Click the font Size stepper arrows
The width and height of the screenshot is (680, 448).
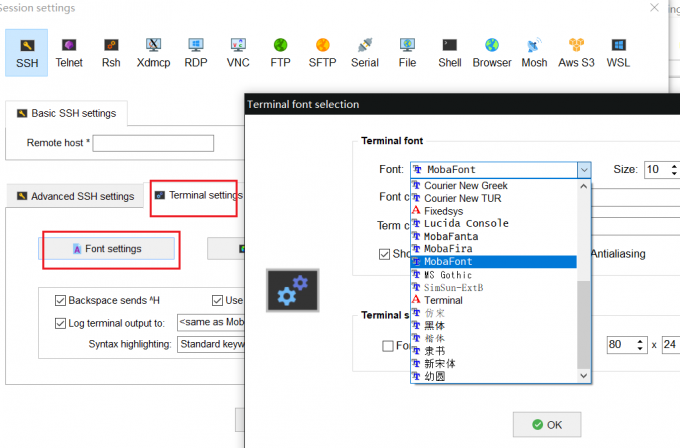[674, 169]
